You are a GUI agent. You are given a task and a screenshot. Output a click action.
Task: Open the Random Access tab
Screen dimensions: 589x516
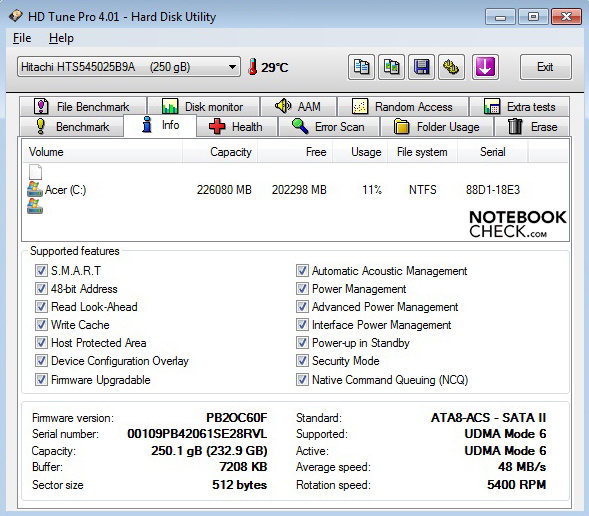click(x=403, y=107)
